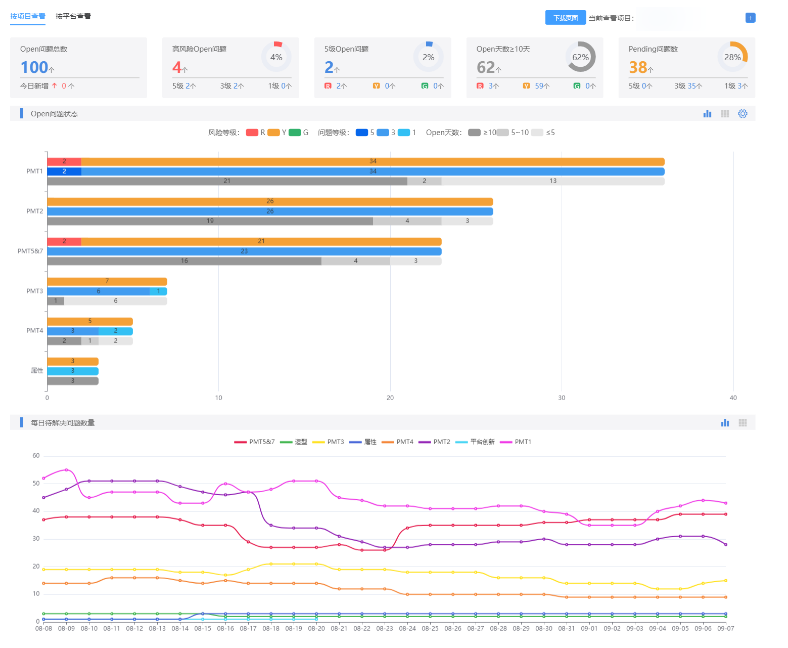
Task: Click the 62% donut ring icon
Action: click(580, 57)
